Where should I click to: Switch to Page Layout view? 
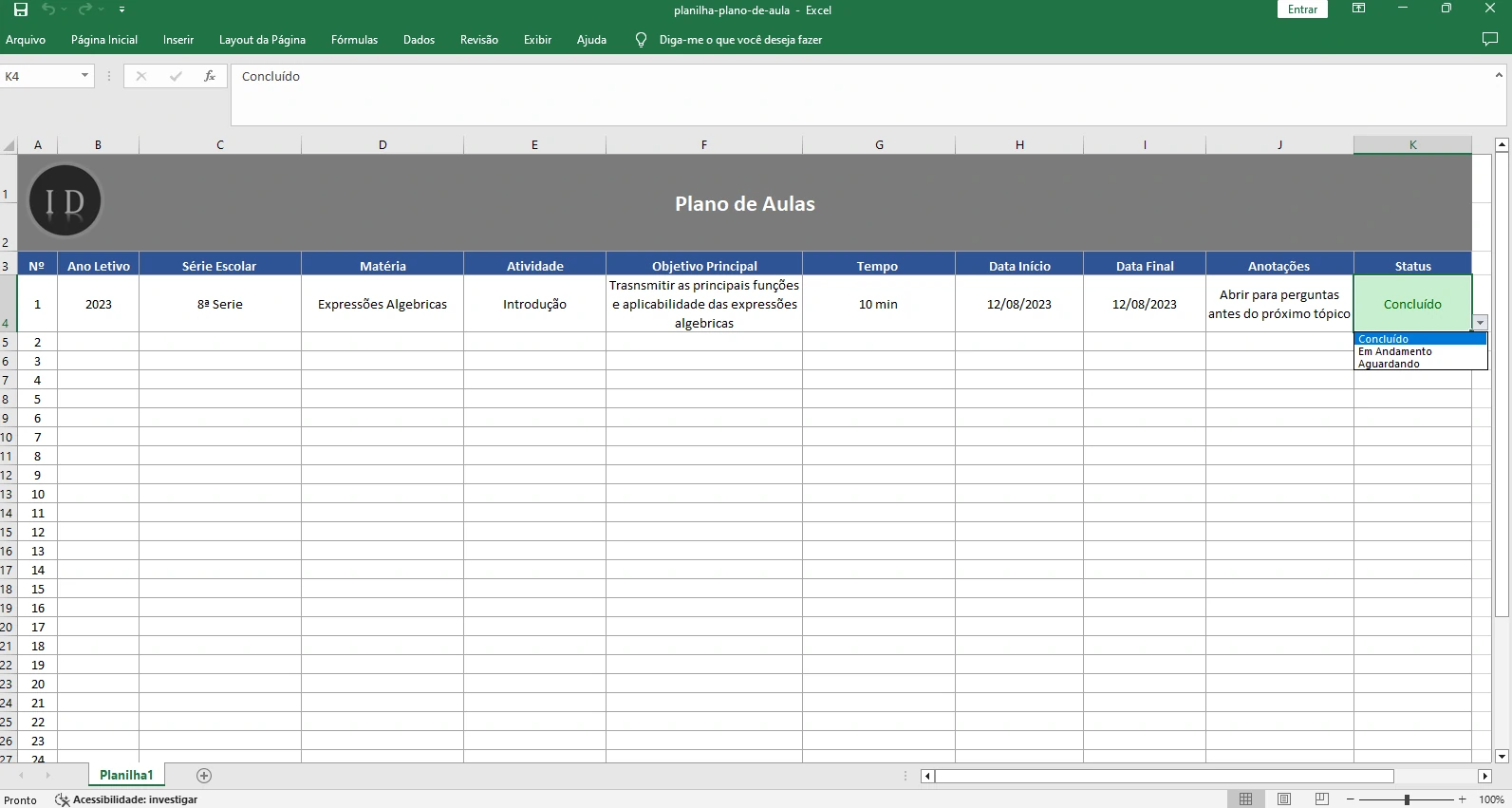pos(1284,799)
